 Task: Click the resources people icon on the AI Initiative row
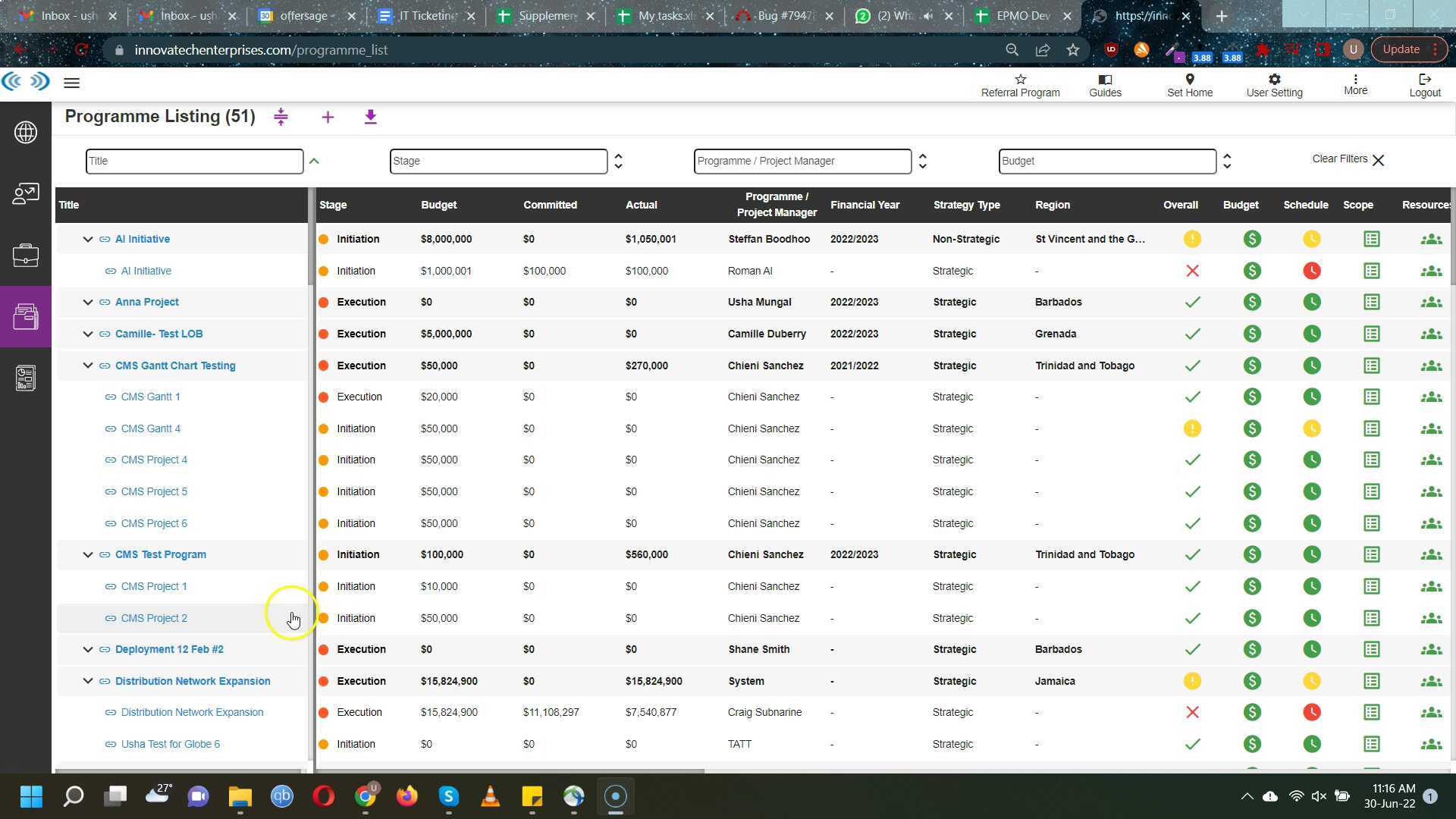pyautogui.click(x=1432, y=239)
